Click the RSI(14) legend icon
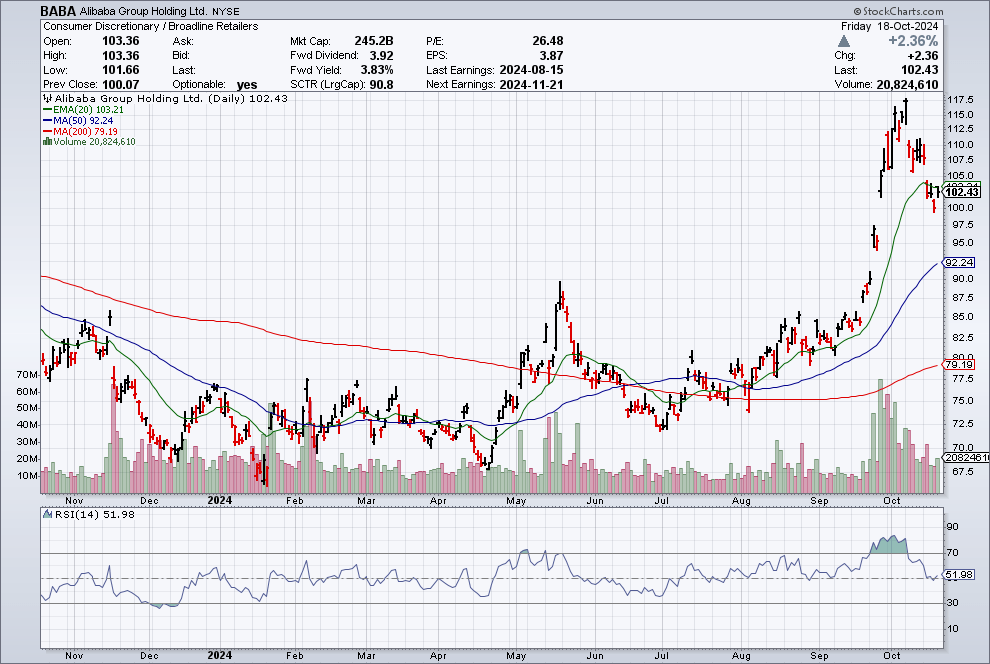The image size is (990, 664). point(46,514)
